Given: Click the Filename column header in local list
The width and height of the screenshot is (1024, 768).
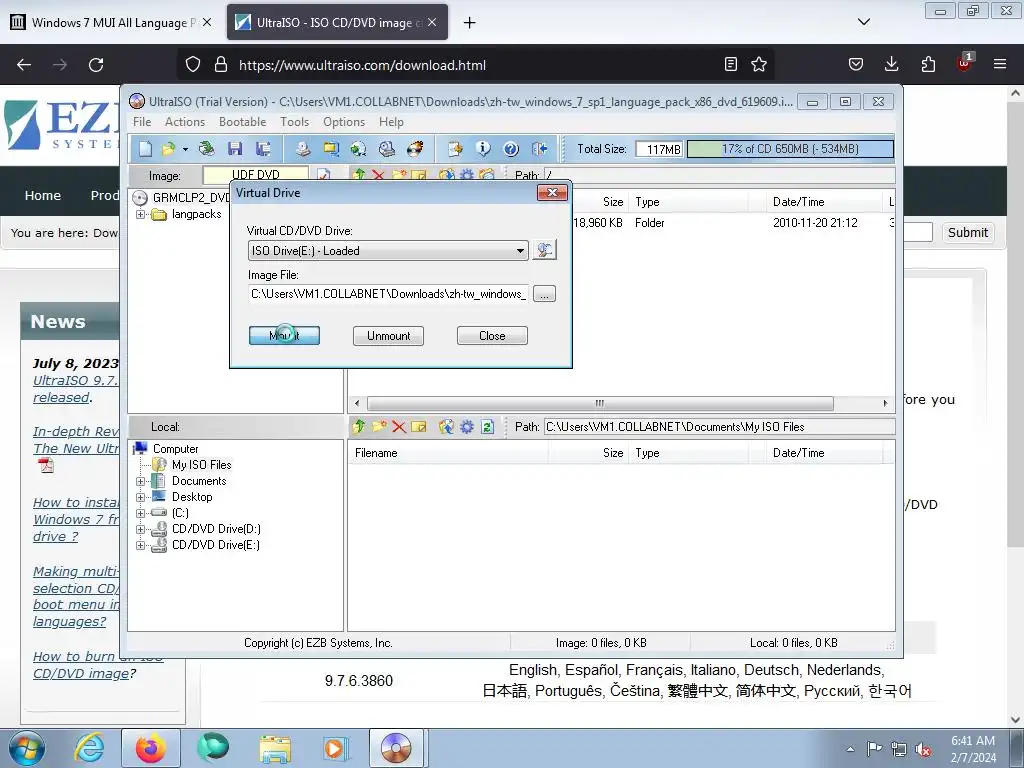Looking at the screenshot, I should pyautogui.click(x=449, y=453).
